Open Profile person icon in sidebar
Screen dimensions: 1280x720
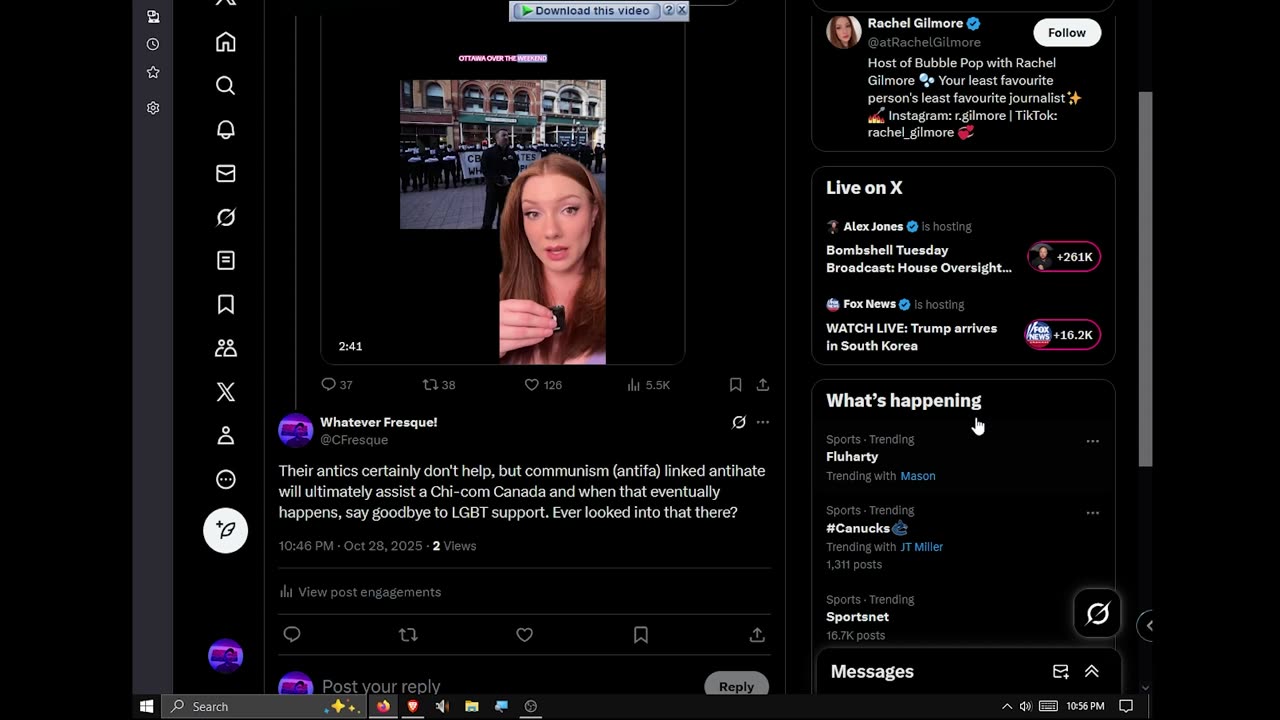[x=226, y=435]
